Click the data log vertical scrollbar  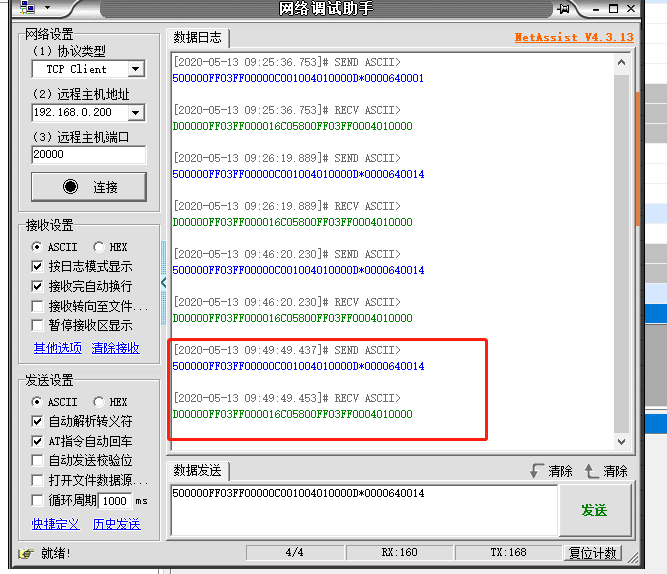[624, 250]
